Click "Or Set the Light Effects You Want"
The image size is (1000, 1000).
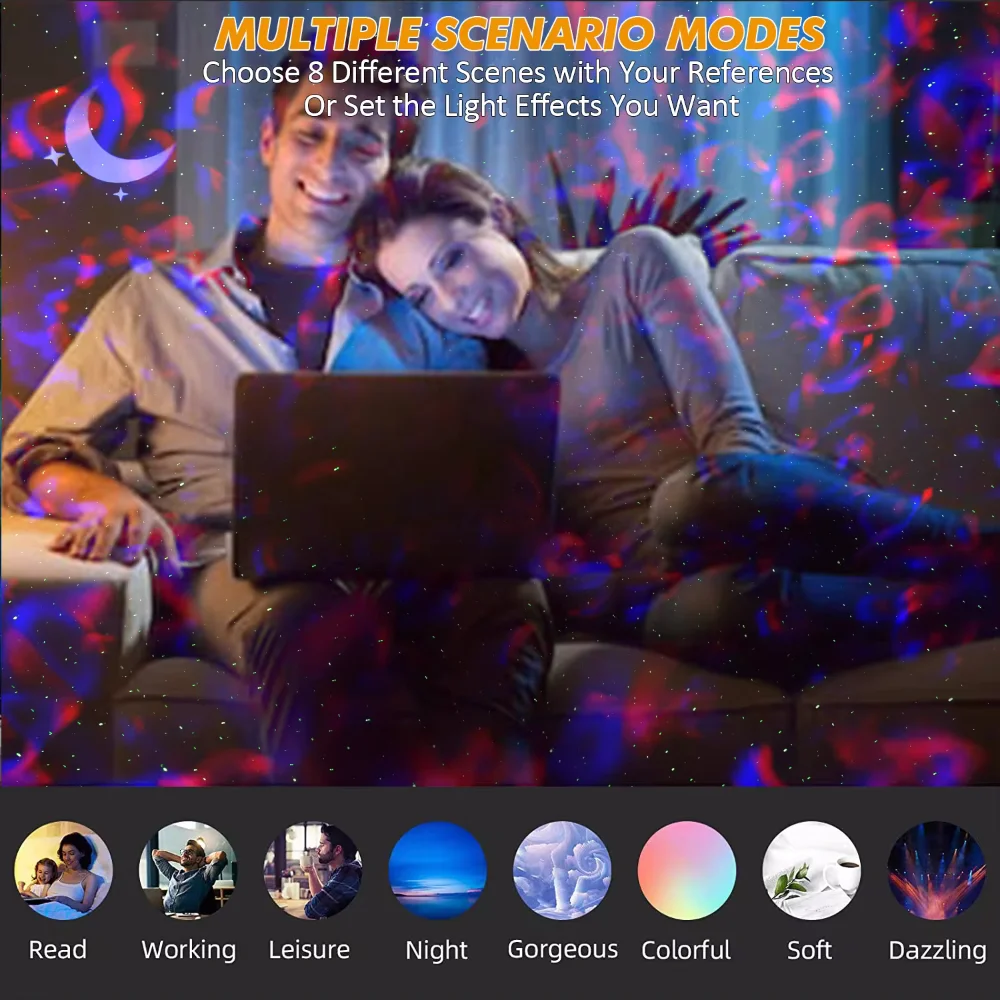[521, 106]
